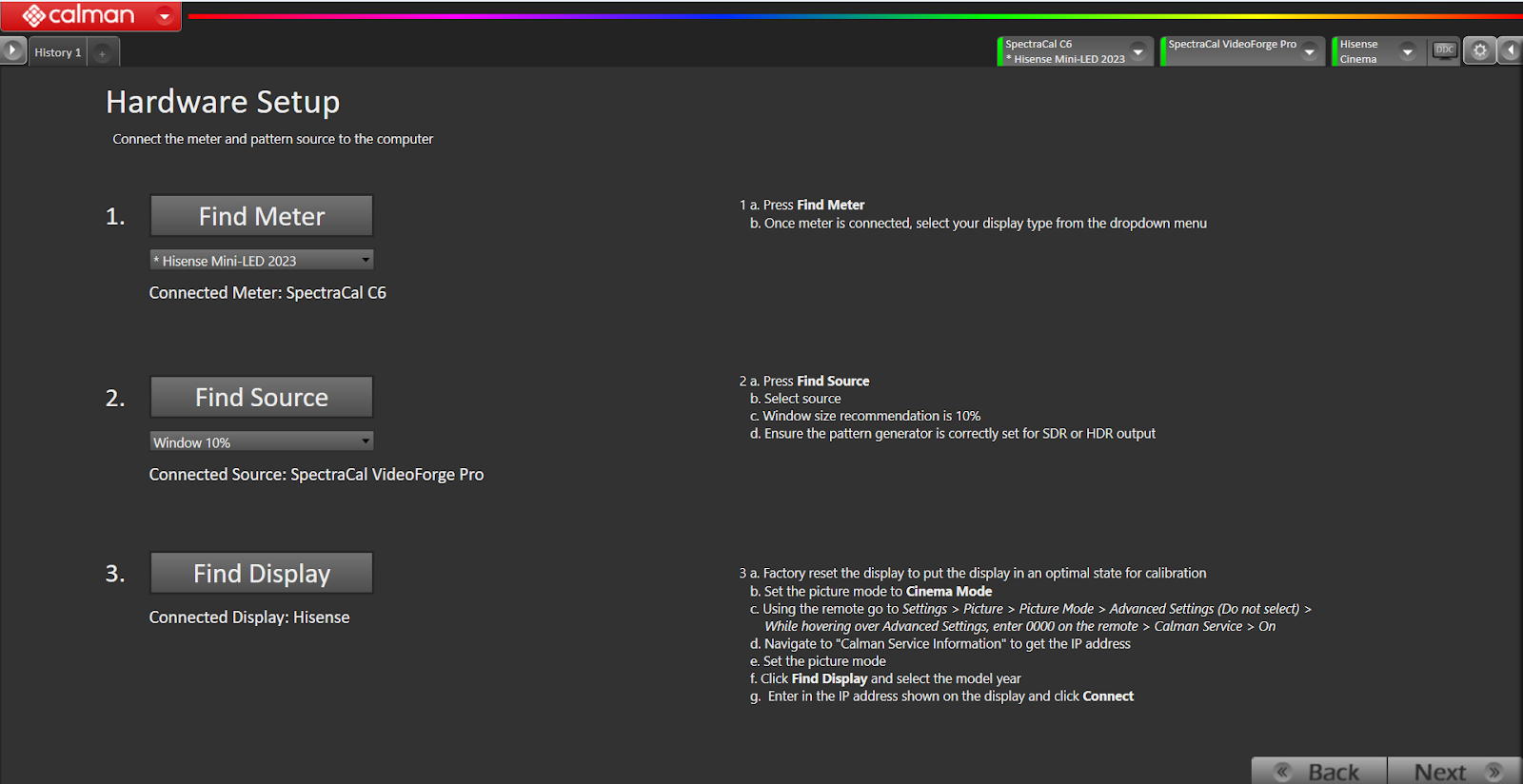
Task: Click the instruction 'Press Find Meter'
Action: point(801,205)
